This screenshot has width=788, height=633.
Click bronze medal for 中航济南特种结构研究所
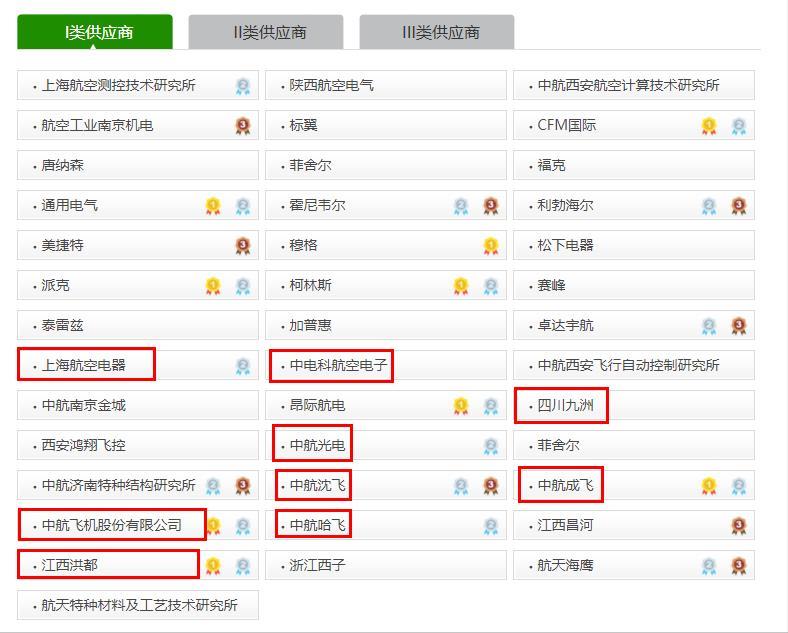point(243,486)
